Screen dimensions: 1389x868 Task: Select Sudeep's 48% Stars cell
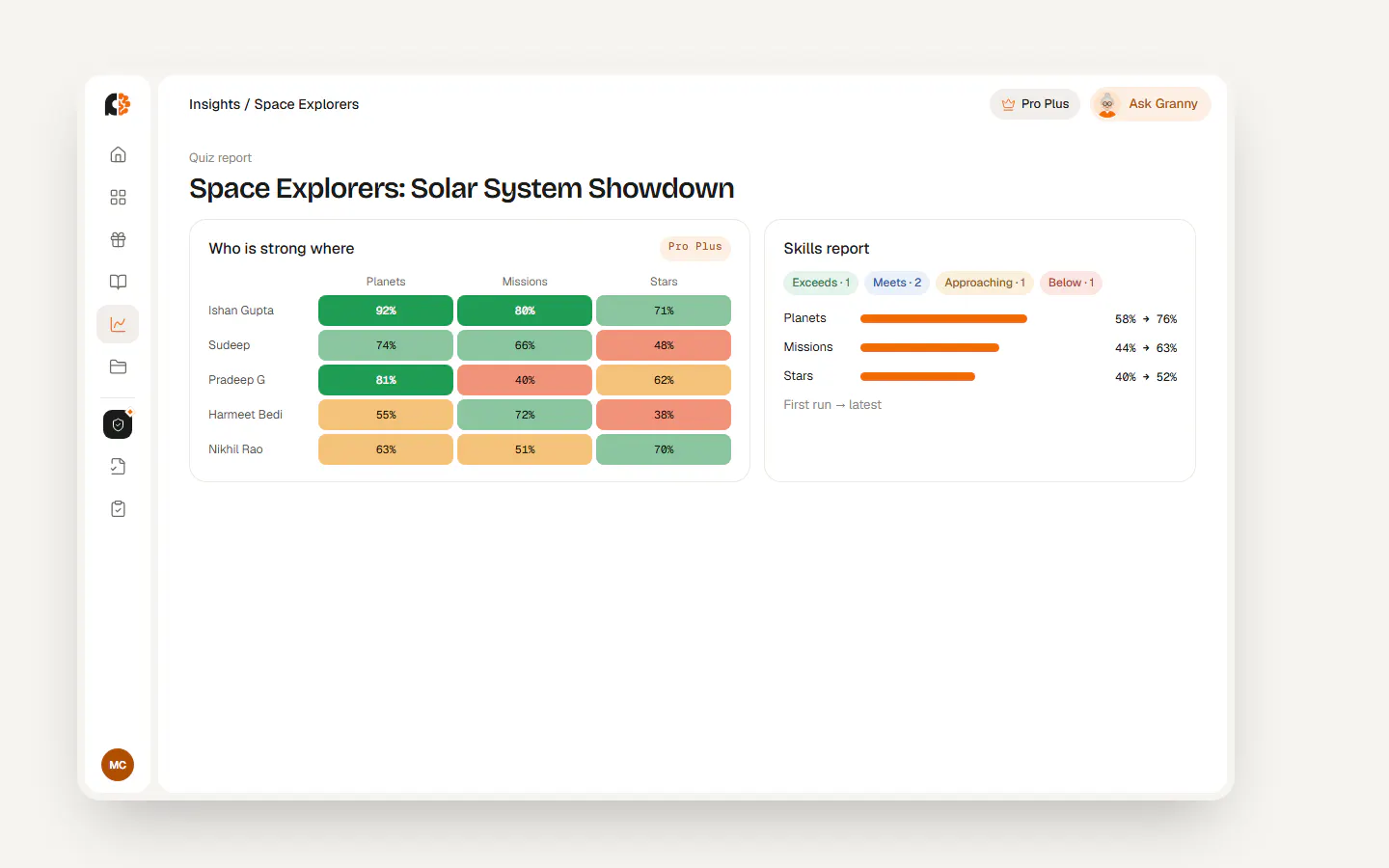tap(664, 345)
